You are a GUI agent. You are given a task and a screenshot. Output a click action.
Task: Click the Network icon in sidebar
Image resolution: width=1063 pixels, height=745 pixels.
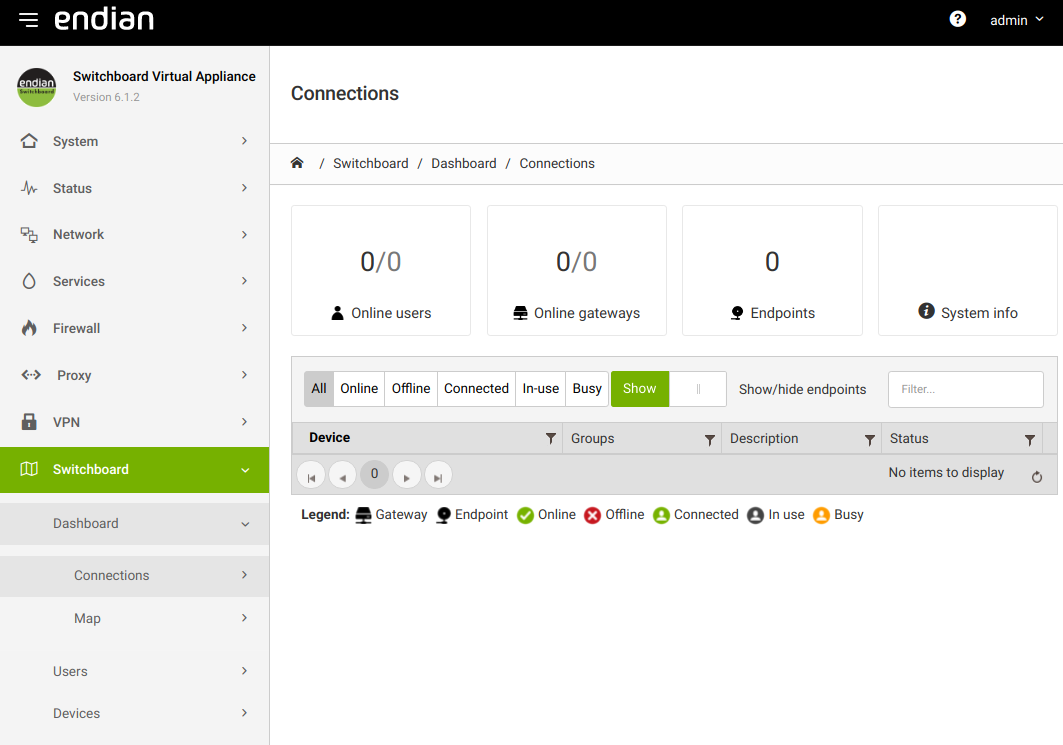pyautogui.click(x=29, y=235)
